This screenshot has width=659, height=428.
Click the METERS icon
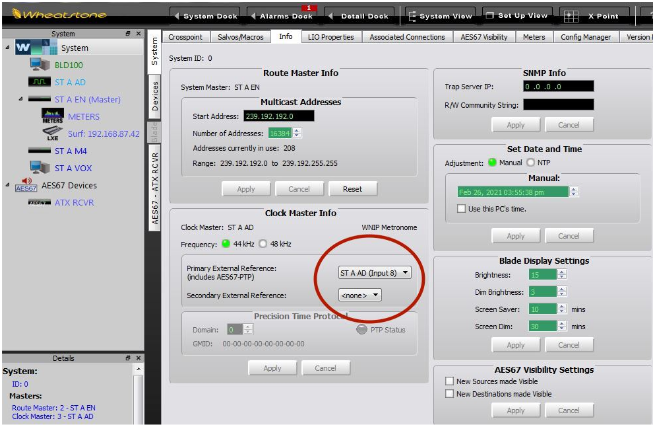tap(53, 116)
